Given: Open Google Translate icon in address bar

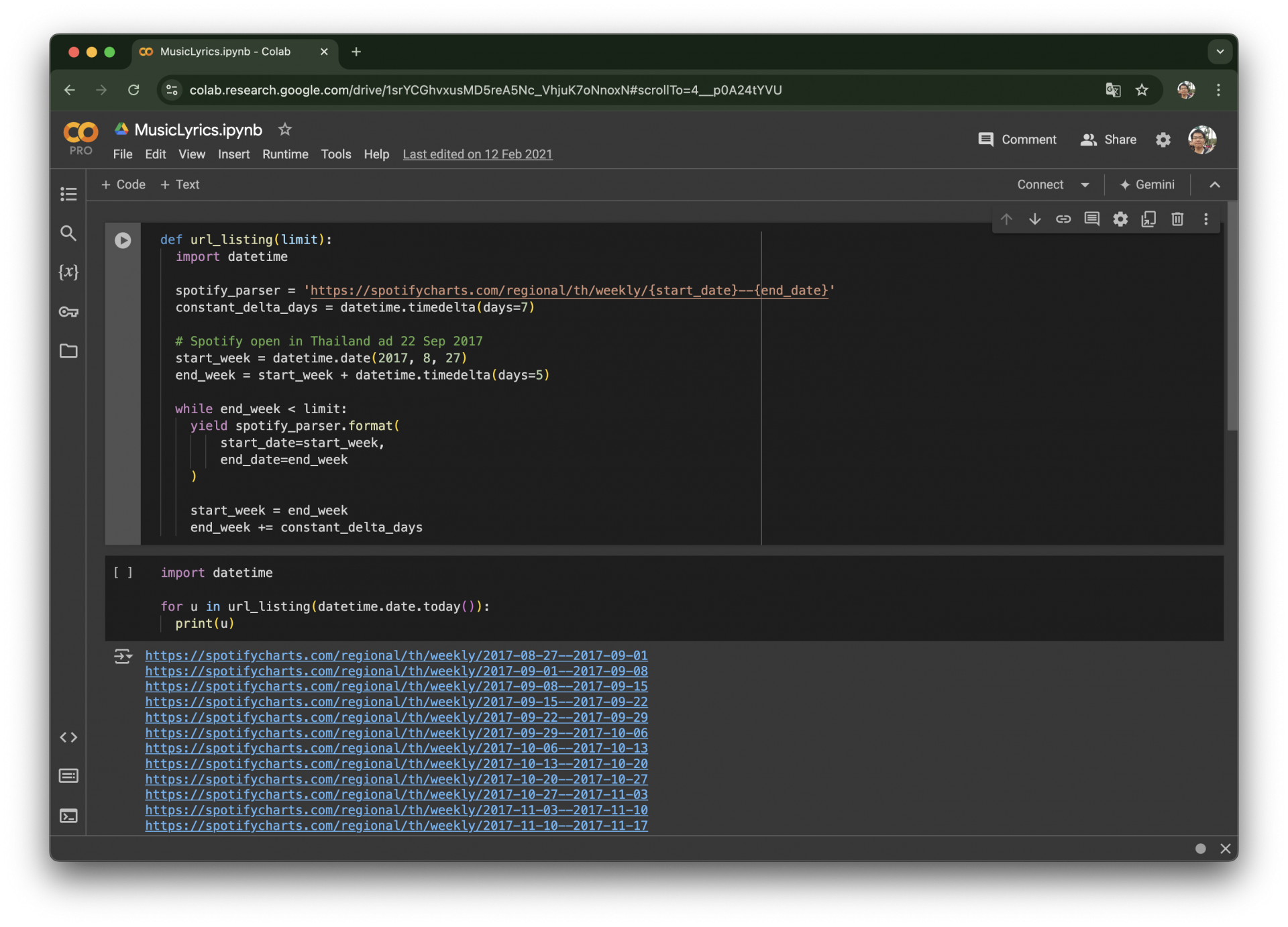Looking at the screenshot, I should pyautogui.click(x=1113, y=90).
